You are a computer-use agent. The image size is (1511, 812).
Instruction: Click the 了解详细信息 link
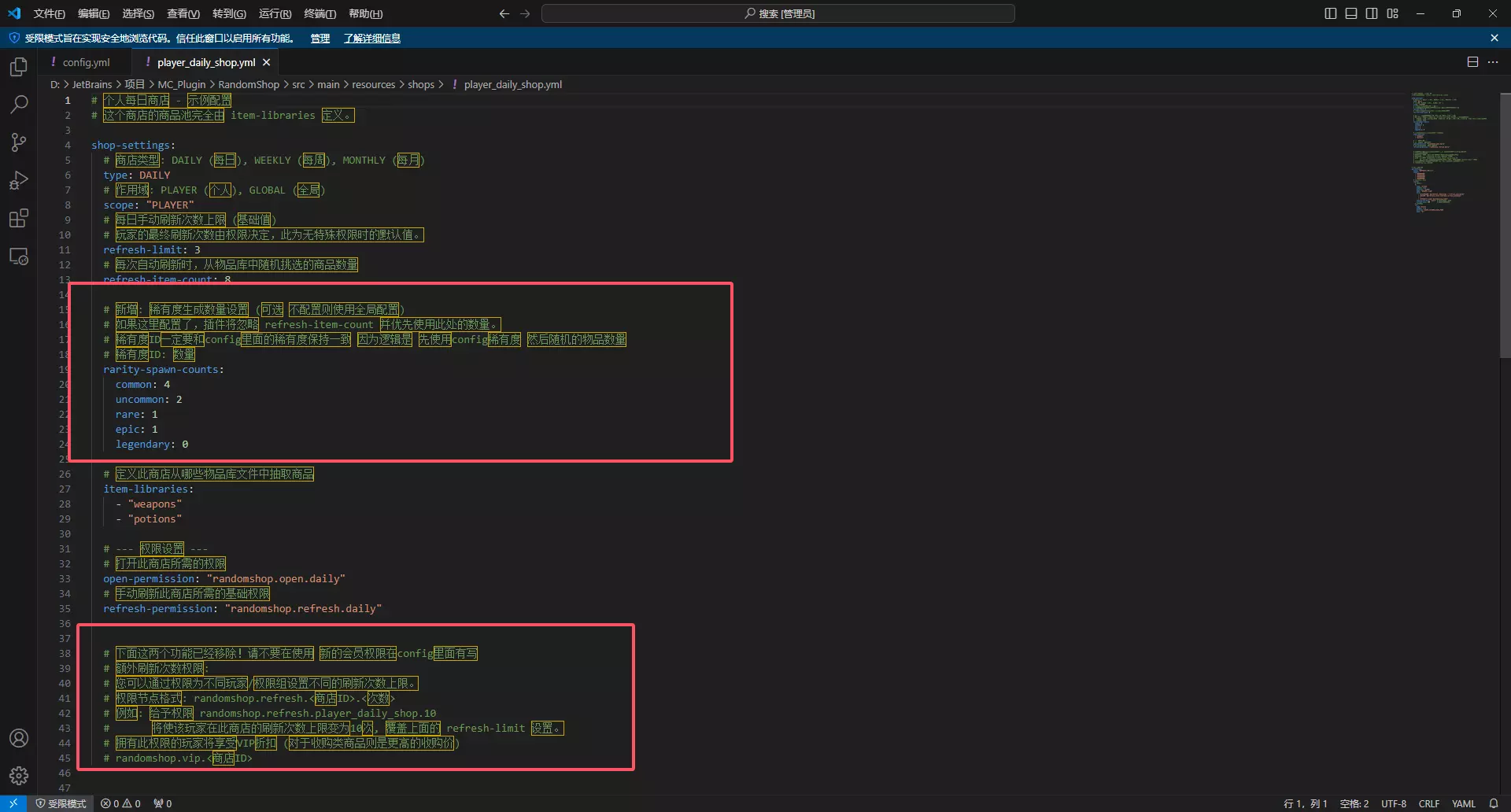click(x=372, y=38)
